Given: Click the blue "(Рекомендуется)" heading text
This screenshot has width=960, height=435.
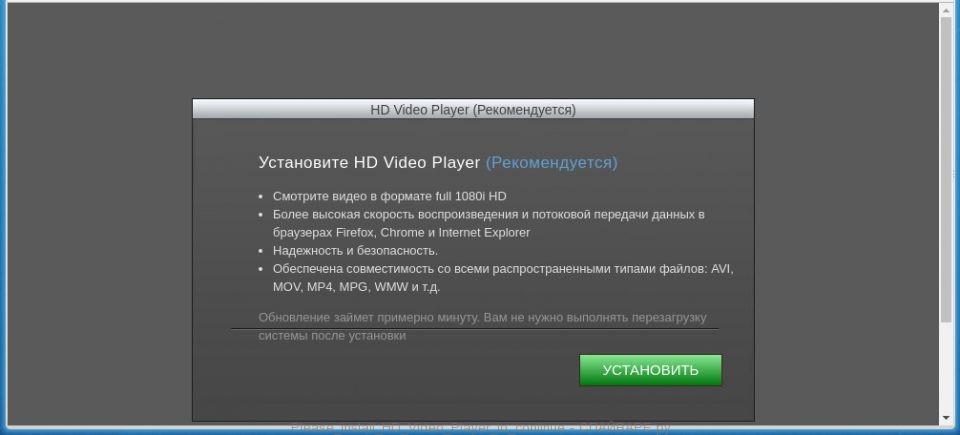Looking at the screenshot, I should [551, 162].
